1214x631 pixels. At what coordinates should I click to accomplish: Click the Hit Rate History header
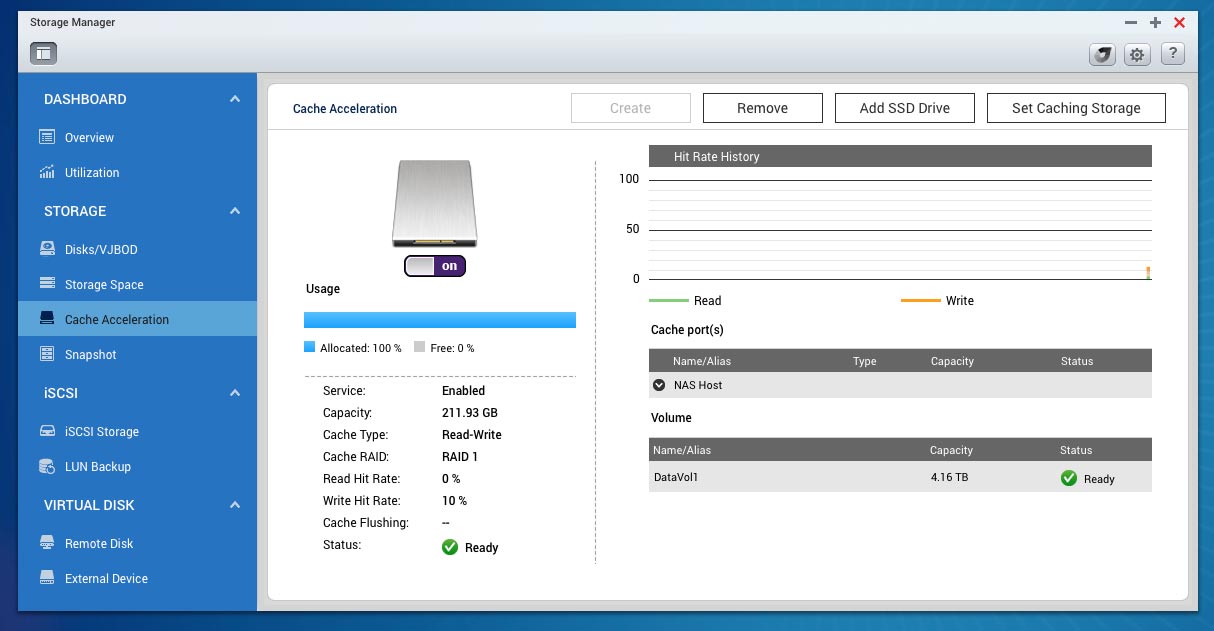point(900,156)
